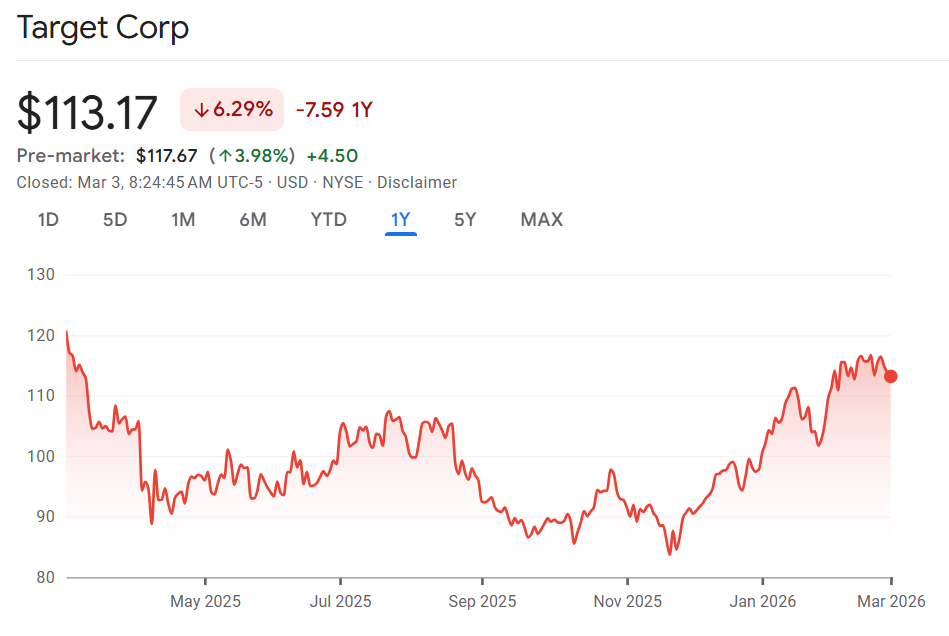Click the Jan 2026 axis label
This screenshot has width=949, height=636.
[762, 601]
